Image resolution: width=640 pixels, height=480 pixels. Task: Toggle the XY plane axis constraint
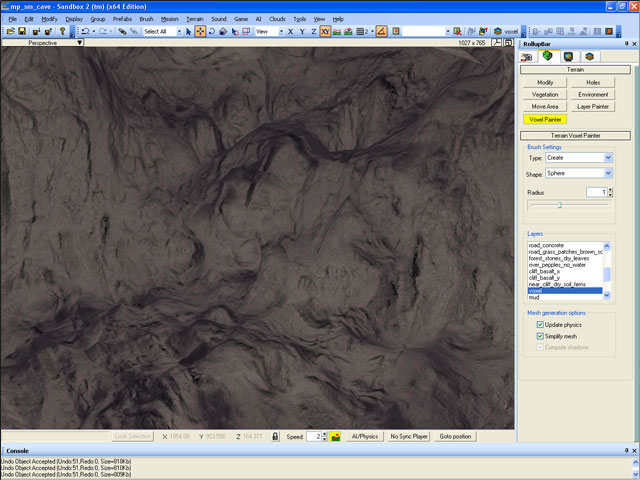[325, 31]
